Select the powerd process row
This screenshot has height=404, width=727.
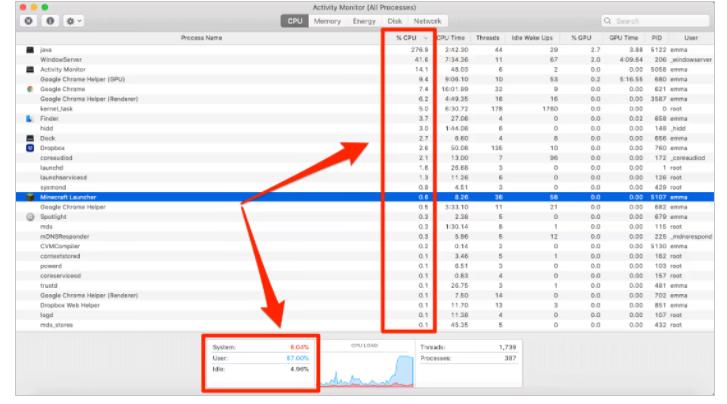(x=365, y=266)
